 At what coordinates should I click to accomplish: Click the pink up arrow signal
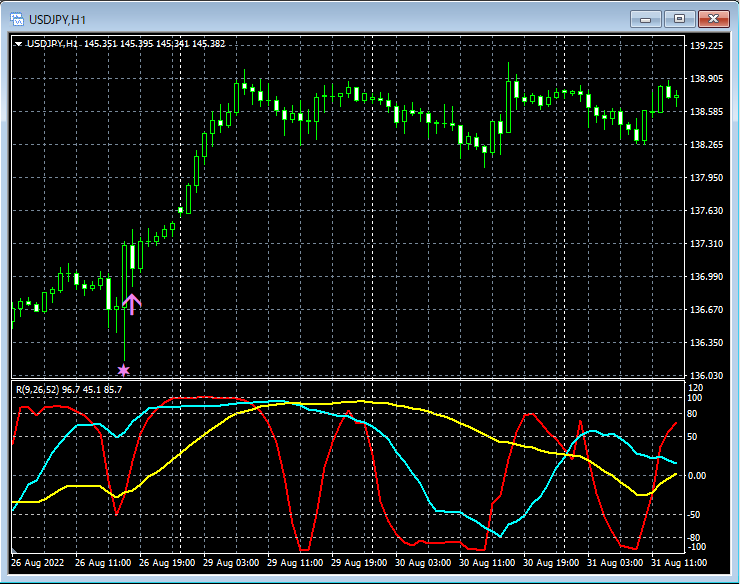click(x=132, y=304)
